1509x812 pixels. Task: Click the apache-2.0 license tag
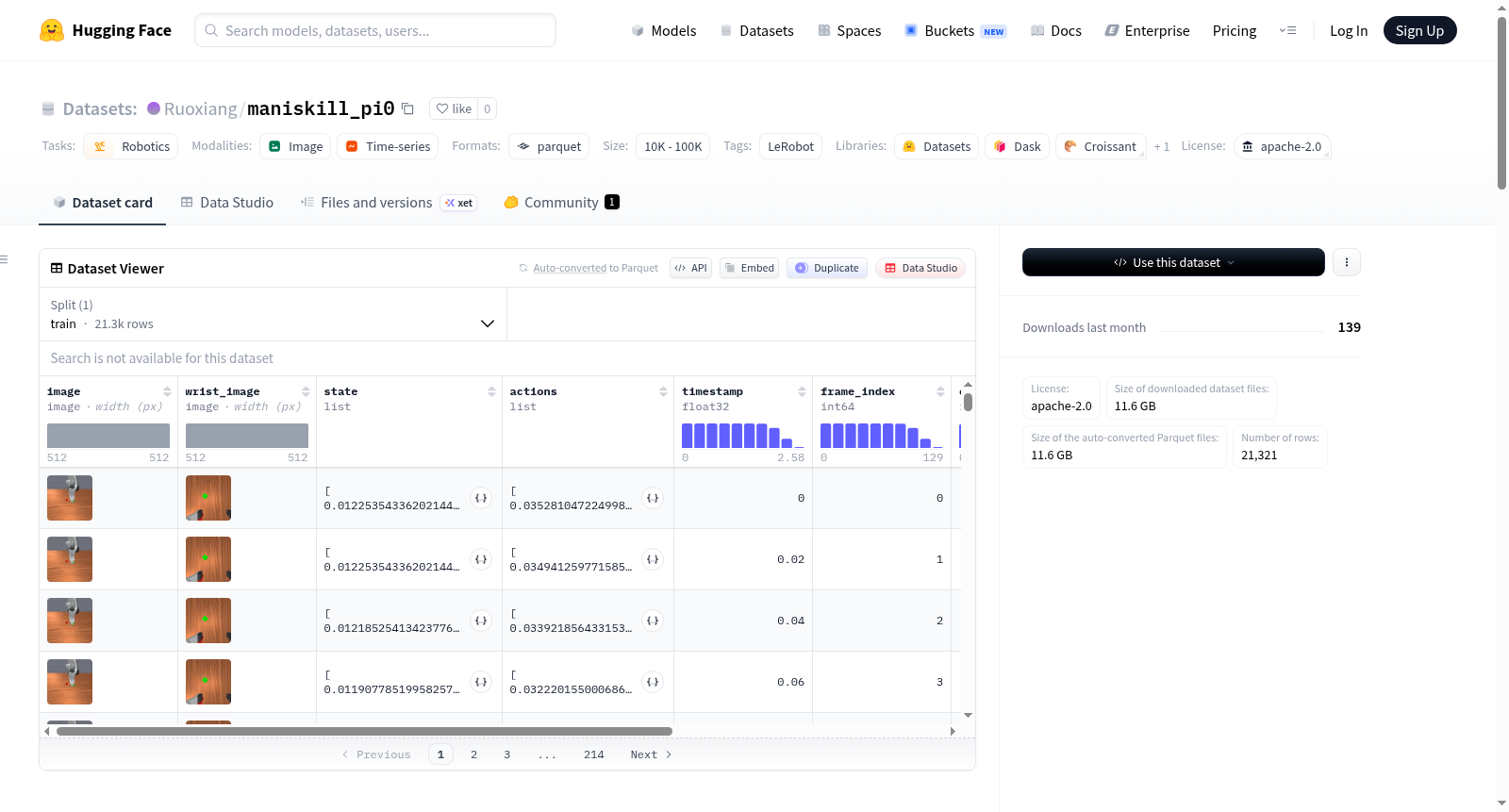point(1282,146)
